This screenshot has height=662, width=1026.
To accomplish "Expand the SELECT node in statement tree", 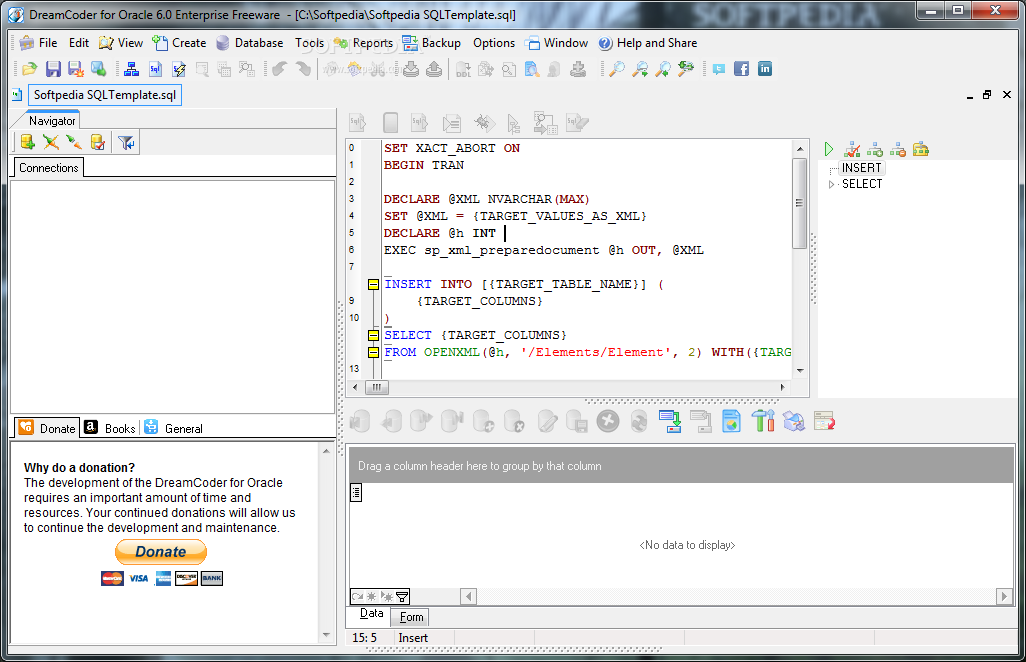I will tap(831, 184).
